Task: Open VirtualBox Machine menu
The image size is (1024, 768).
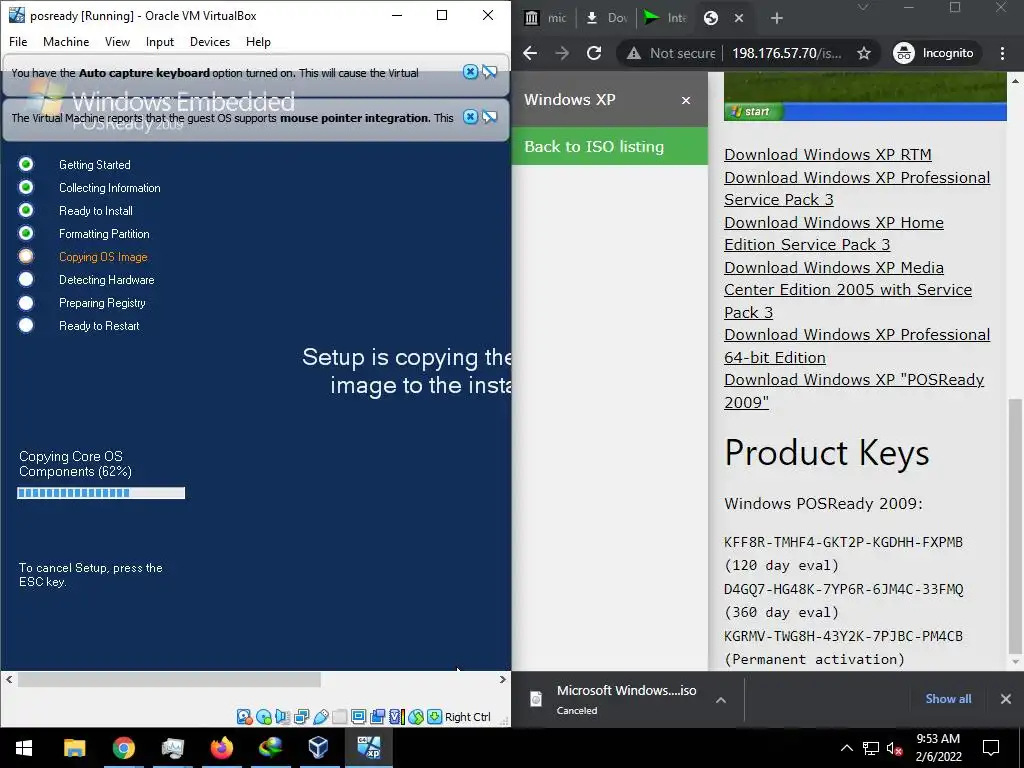Action: [66, 42]
